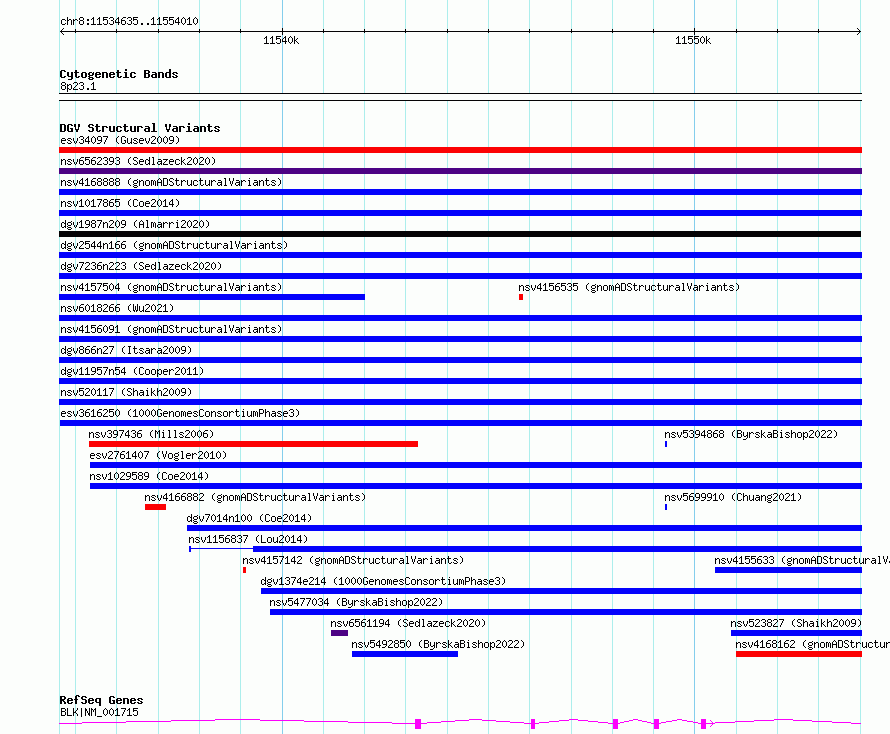
Task: Click the dgv866n27 (Itsara2009) label
Action: tap(126, 350)
